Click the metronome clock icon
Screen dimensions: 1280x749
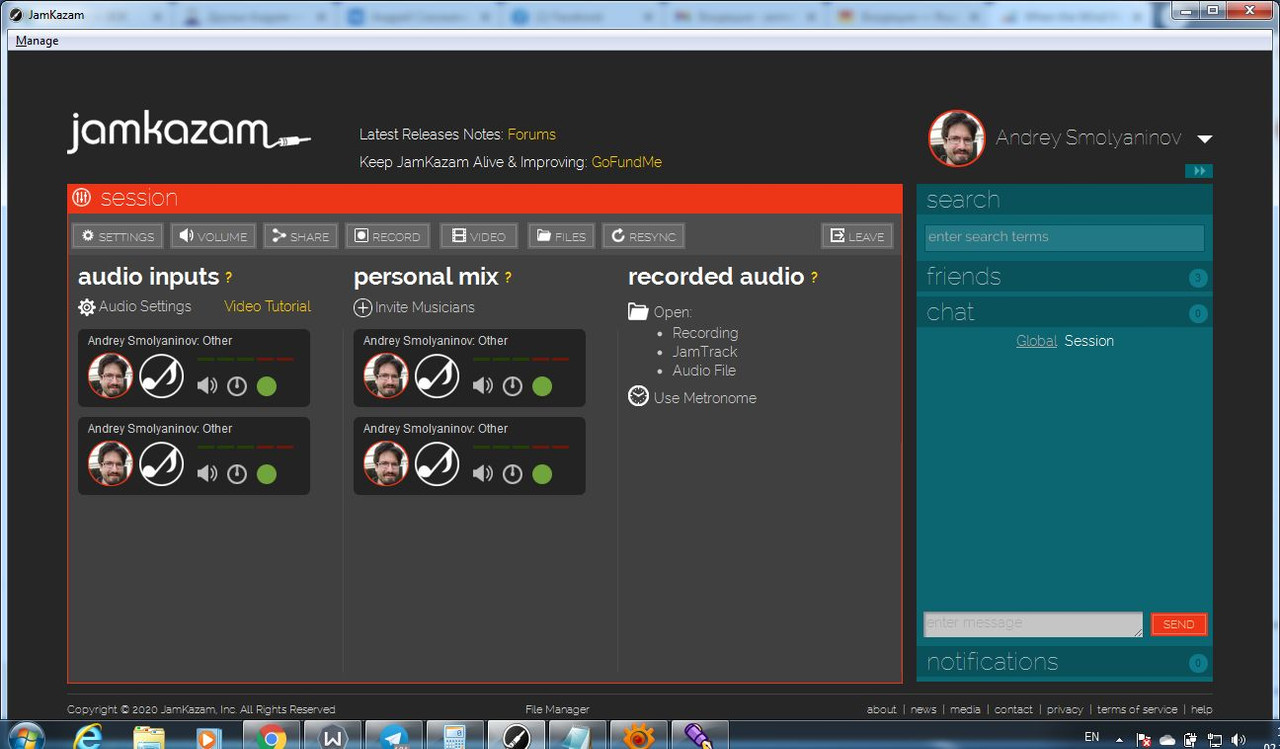(638, 397)
